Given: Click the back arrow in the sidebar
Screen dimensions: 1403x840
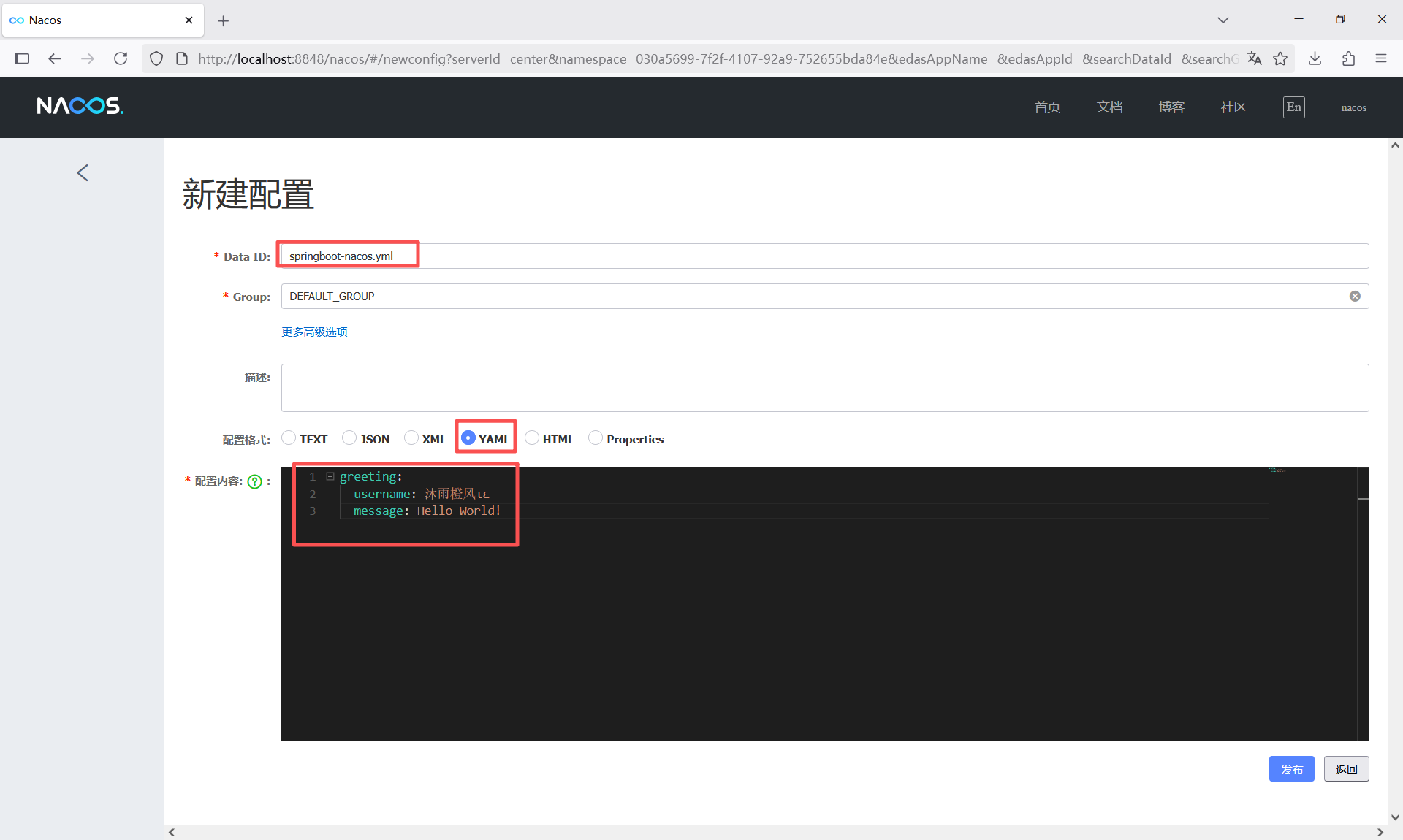Looking at the screenshot, I should (83, 173).
